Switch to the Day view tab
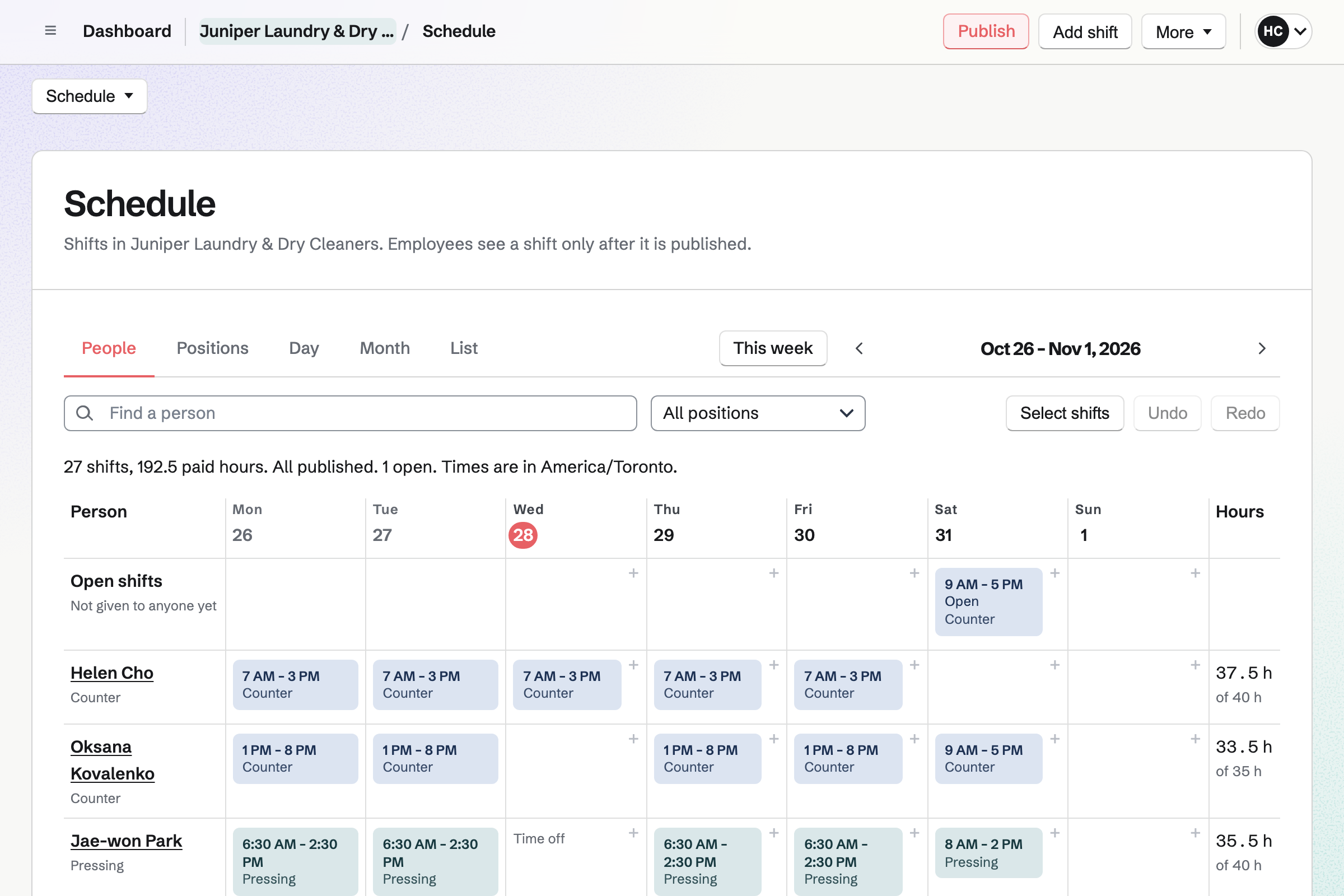 pyautogui.click(x=304, y=348)
